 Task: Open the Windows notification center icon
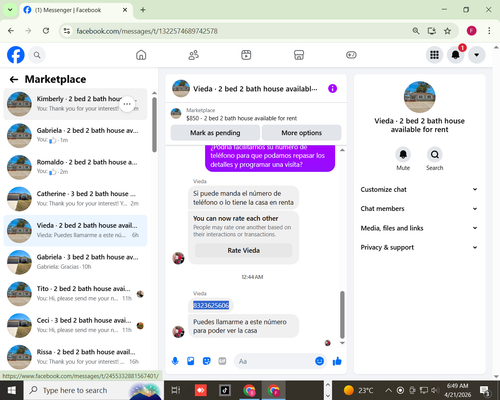pyautogui.click(x=484, y=390)
